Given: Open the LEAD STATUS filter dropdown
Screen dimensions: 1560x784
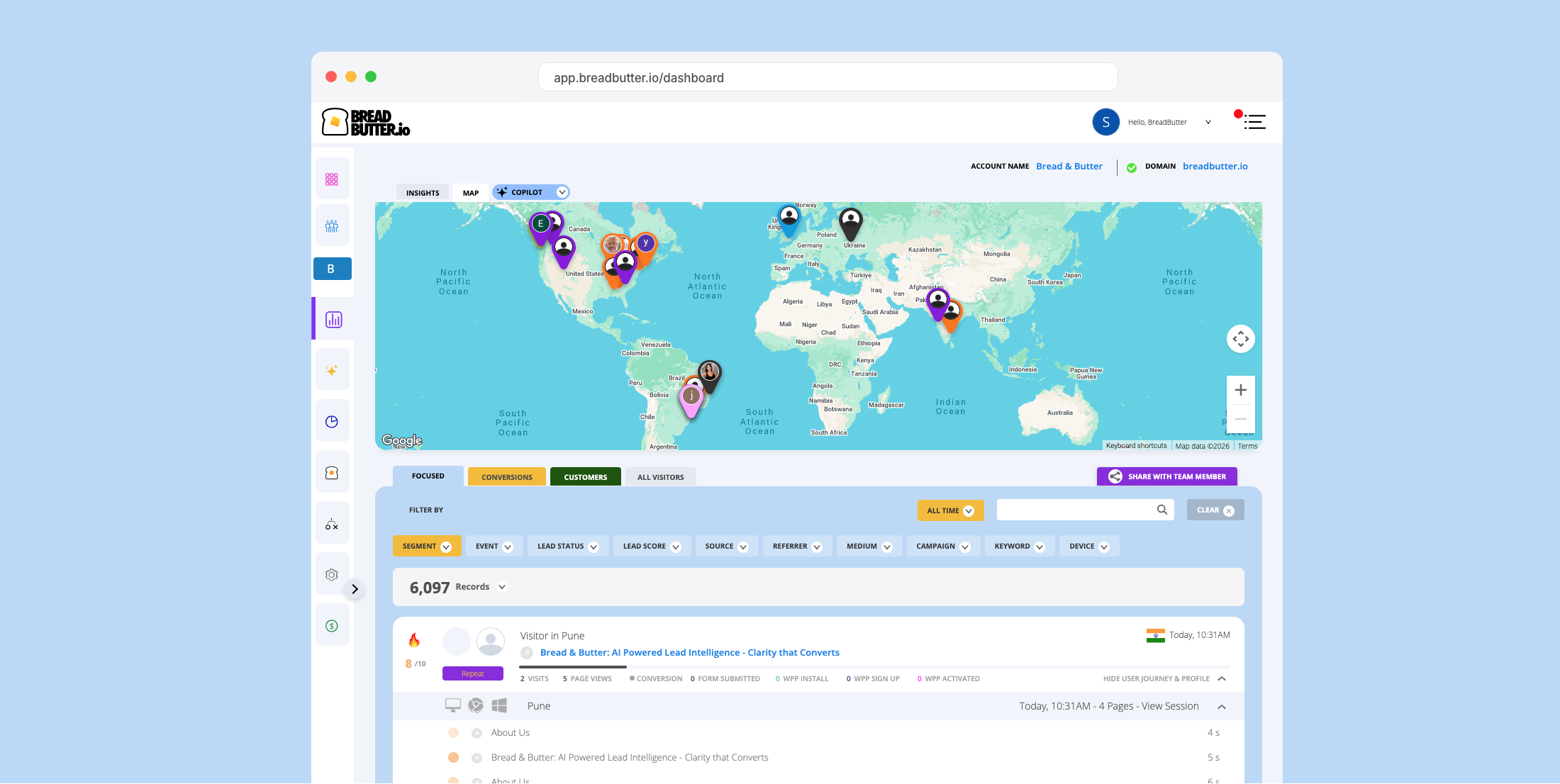Looking at the screenshot, I should click(567, 547).
